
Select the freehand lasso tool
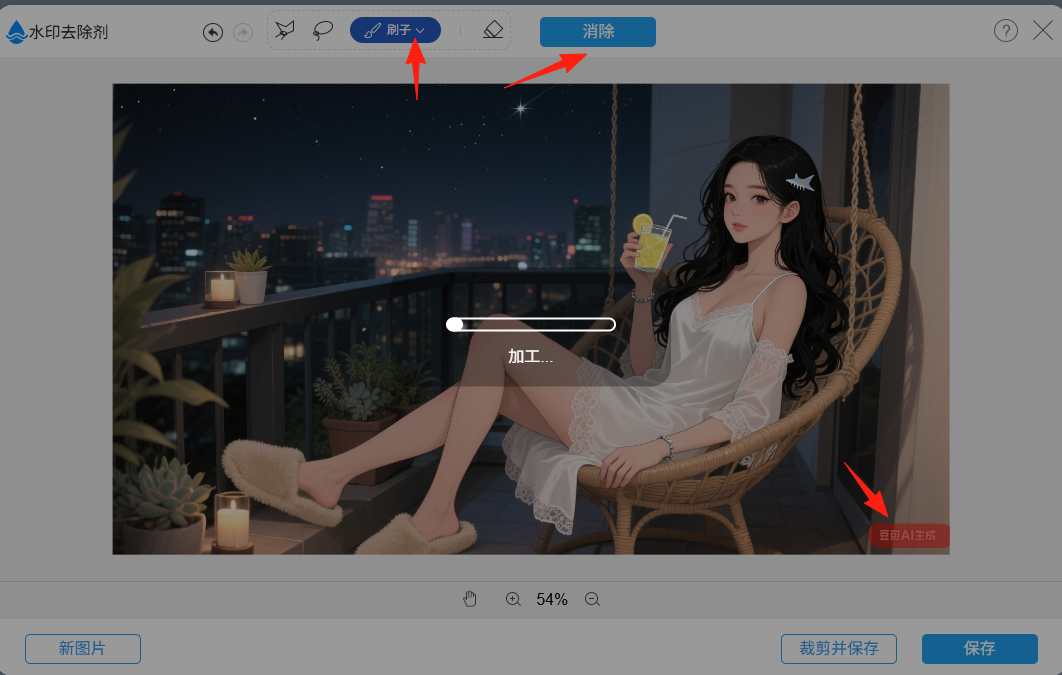coord(322,31)
